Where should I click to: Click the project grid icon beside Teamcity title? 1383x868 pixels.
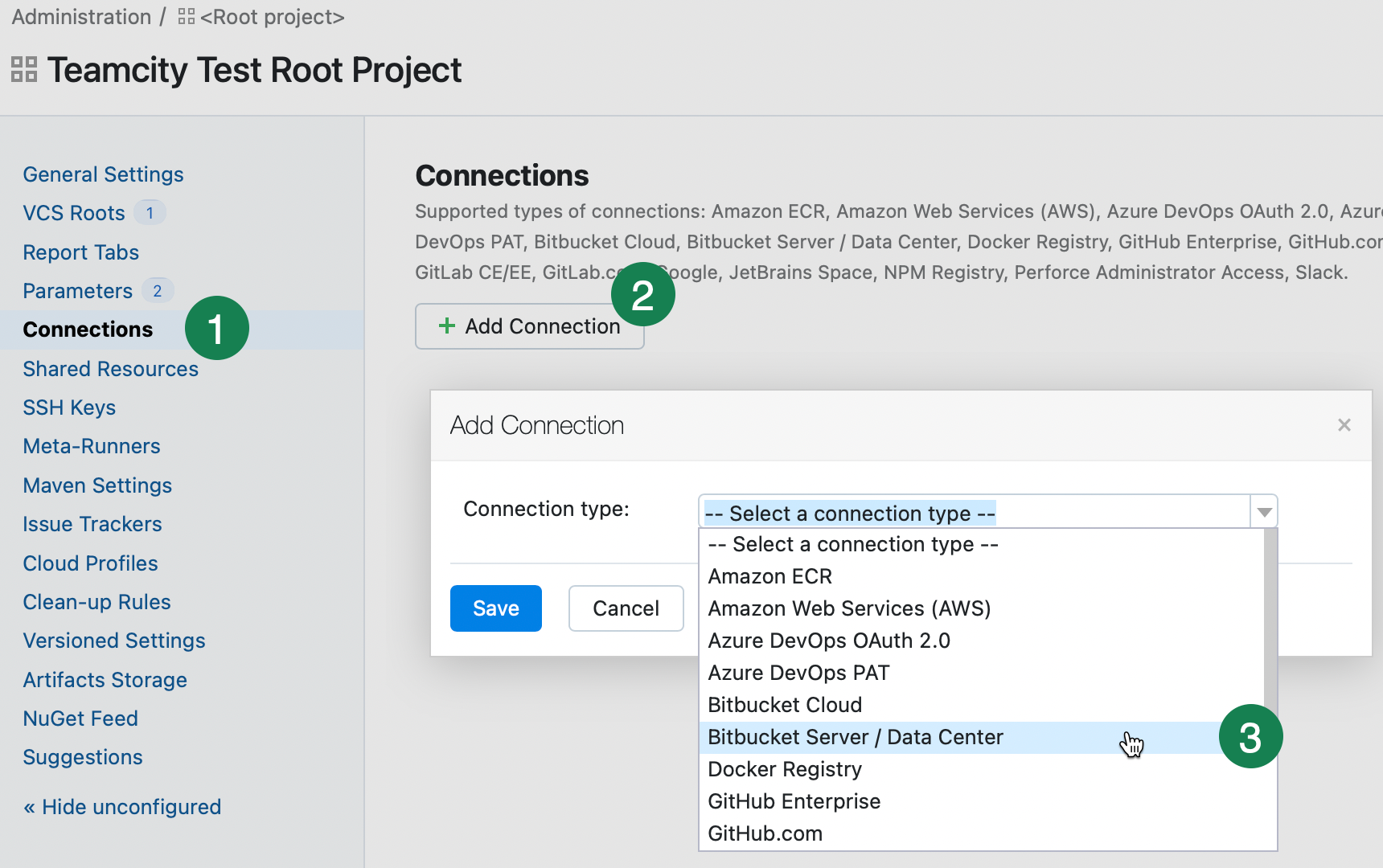24,70
